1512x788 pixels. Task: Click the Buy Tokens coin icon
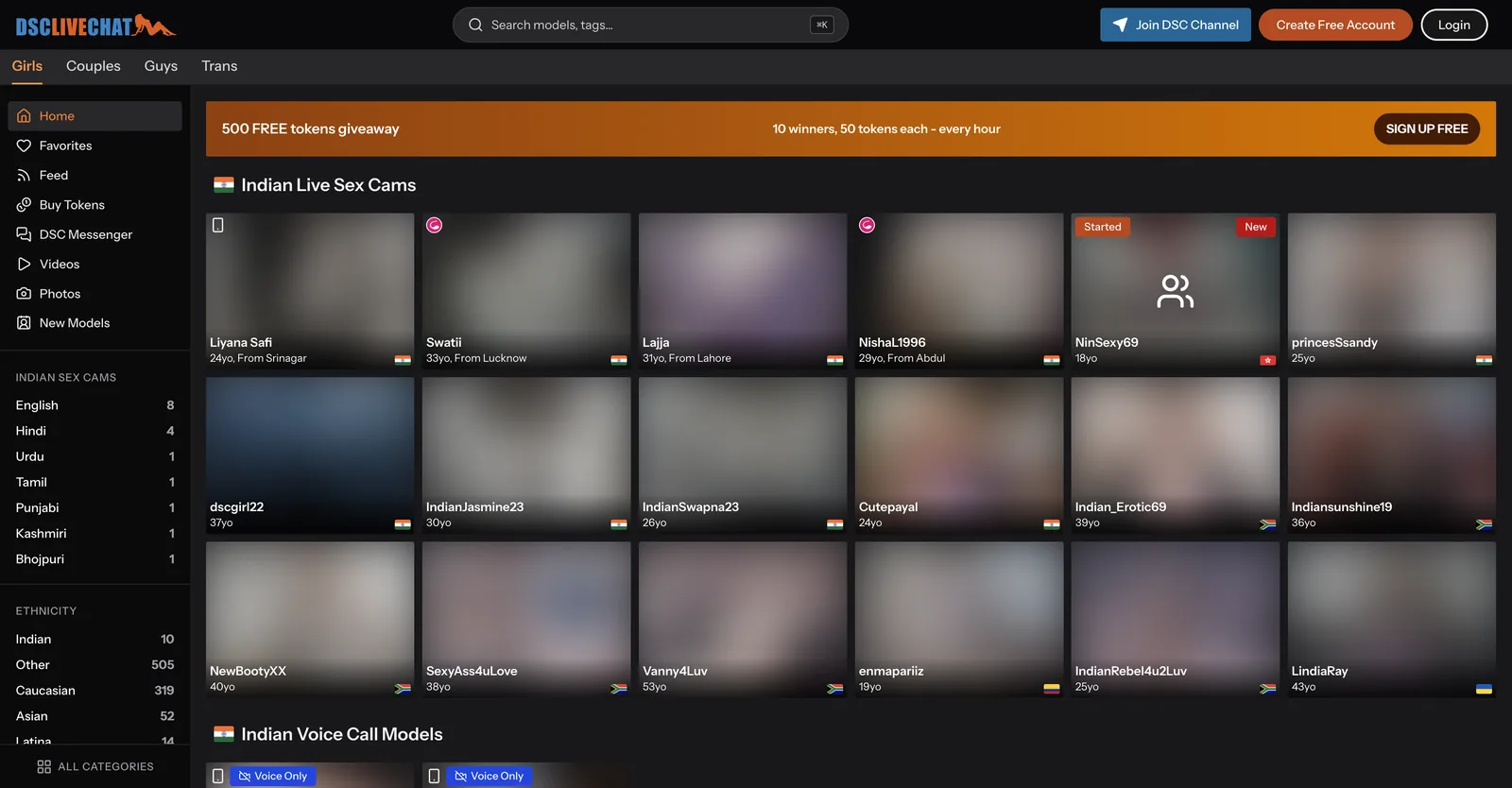[x=24, y=205]
